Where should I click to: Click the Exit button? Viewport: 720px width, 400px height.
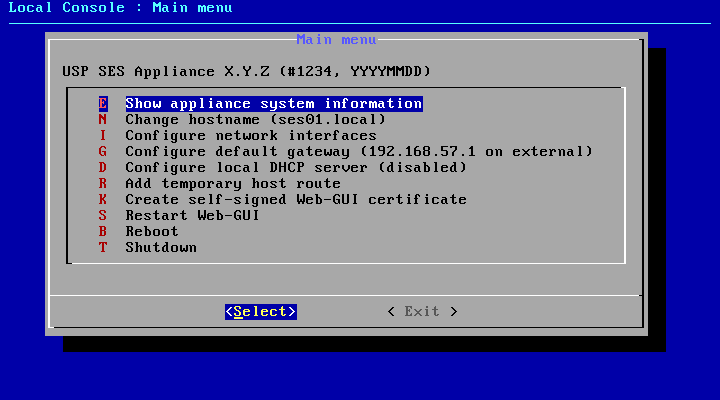(x=422, y=312)
